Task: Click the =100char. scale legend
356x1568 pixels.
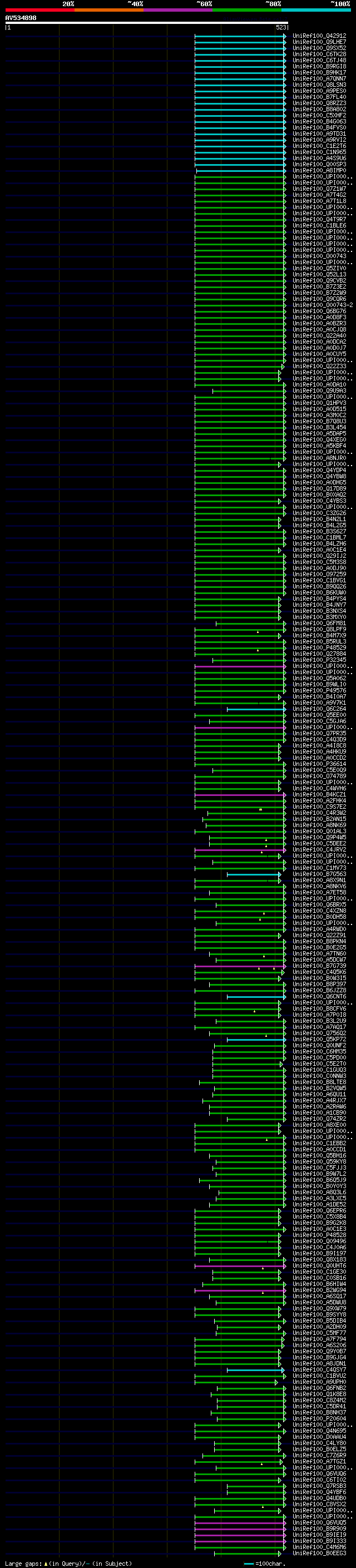Action: 265,1564
